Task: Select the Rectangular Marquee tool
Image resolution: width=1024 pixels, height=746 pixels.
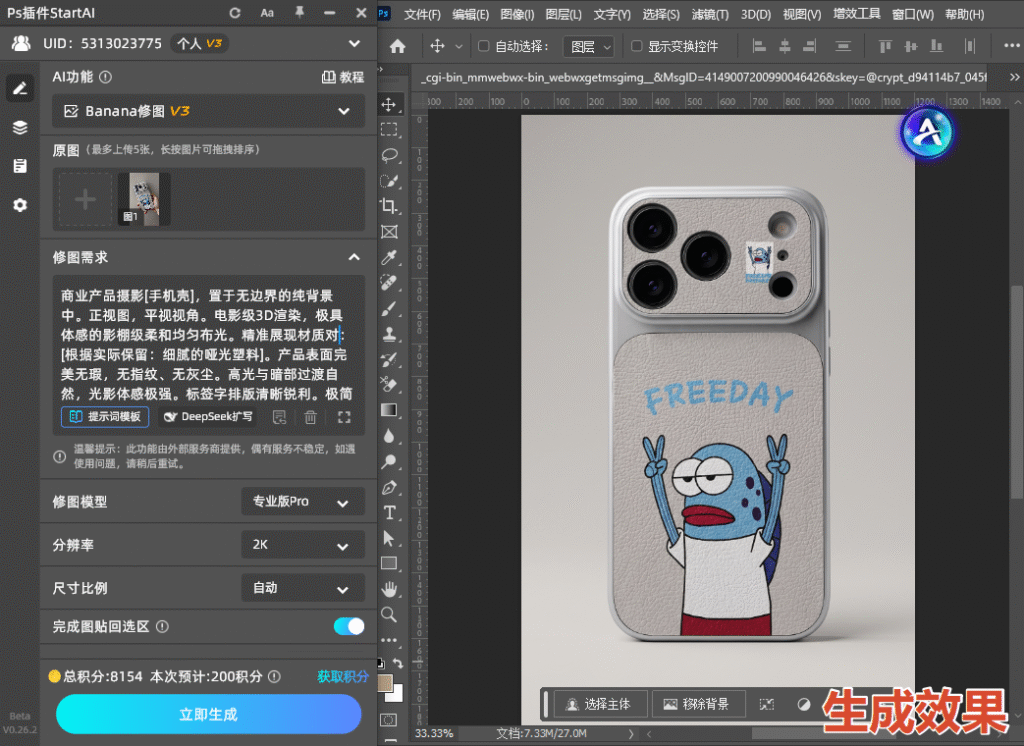Action: [x=389, y=129]
